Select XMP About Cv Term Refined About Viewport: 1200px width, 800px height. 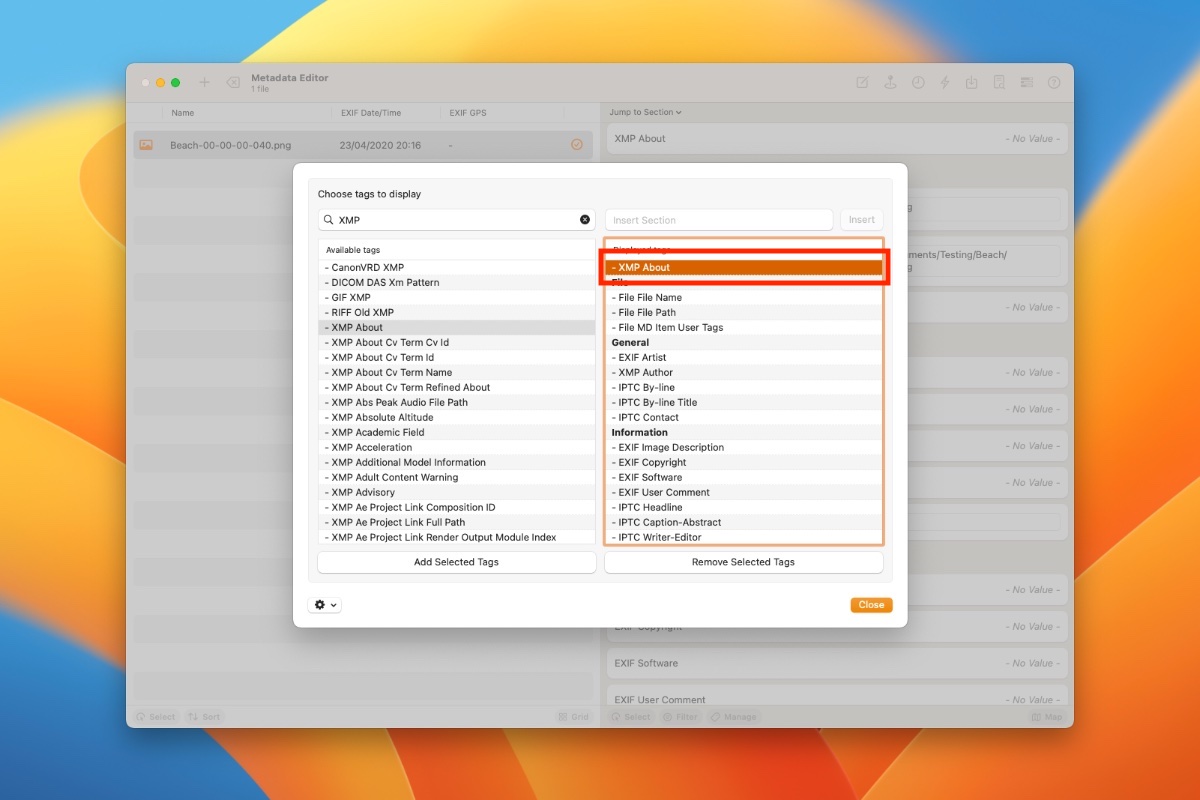[x=456, y=387]
